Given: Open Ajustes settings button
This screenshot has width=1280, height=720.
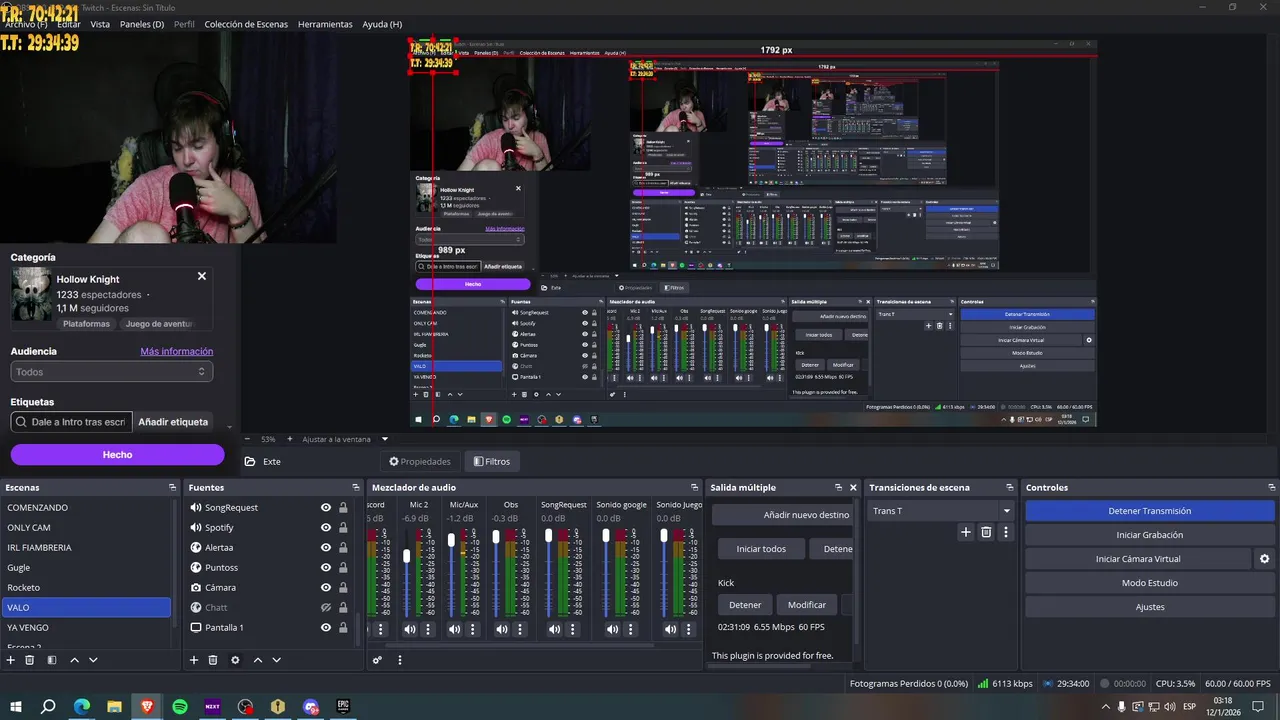Looking at the screenshot, I should (1150, 607).
